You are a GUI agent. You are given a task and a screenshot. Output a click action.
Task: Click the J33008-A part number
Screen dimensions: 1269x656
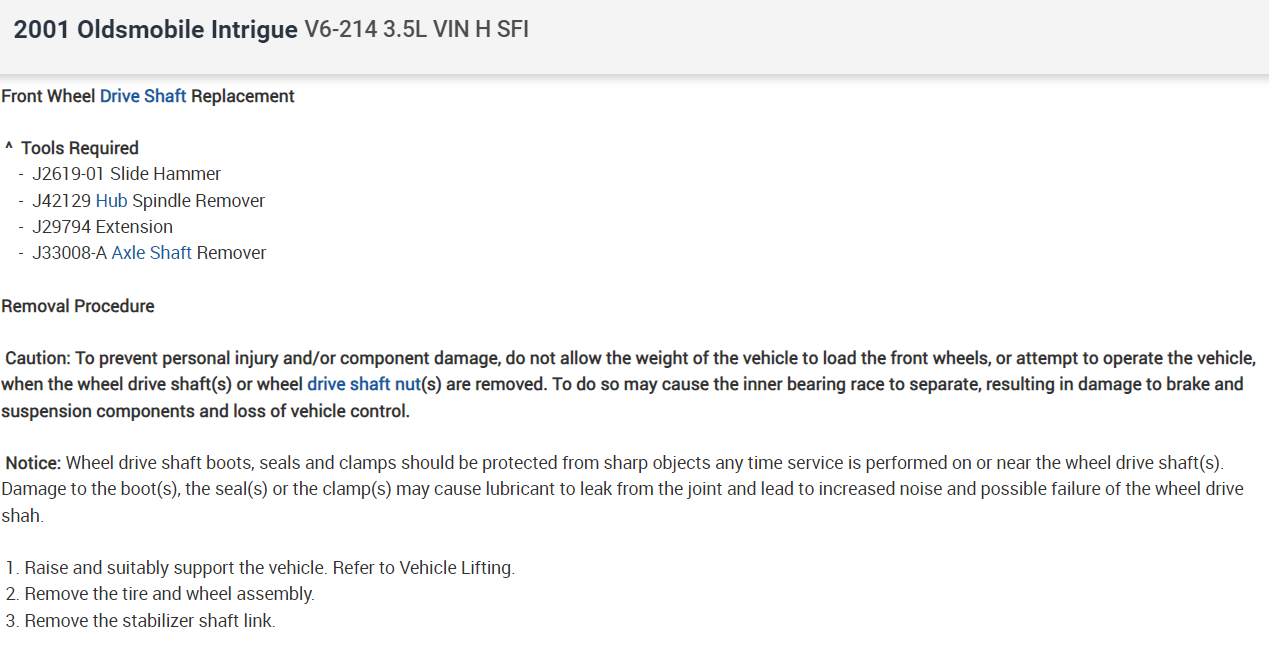pyautogui.click(x=69, y=253)
